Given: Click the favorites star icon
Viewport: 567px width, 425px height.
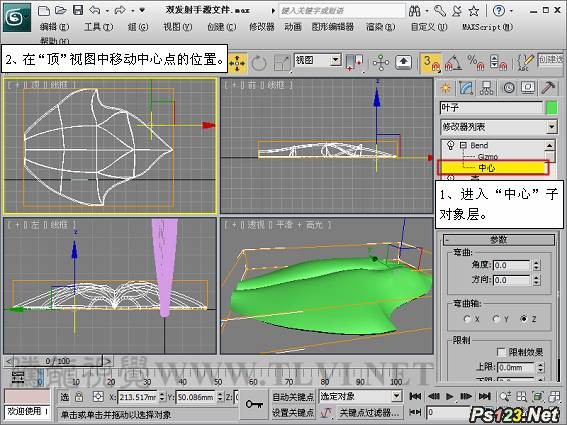Looking at the screenshot, I should click(x=474, y=11).
